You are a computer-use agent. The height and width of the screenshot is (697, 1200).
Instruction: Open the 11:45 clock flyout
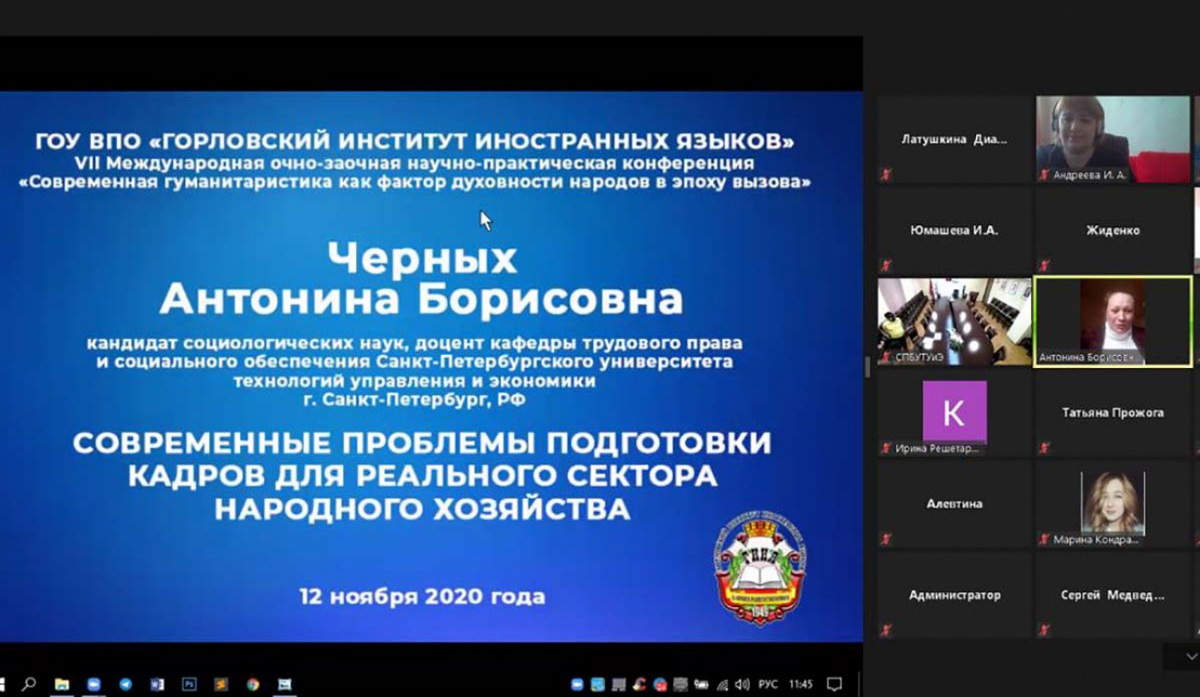pos(801,684)
